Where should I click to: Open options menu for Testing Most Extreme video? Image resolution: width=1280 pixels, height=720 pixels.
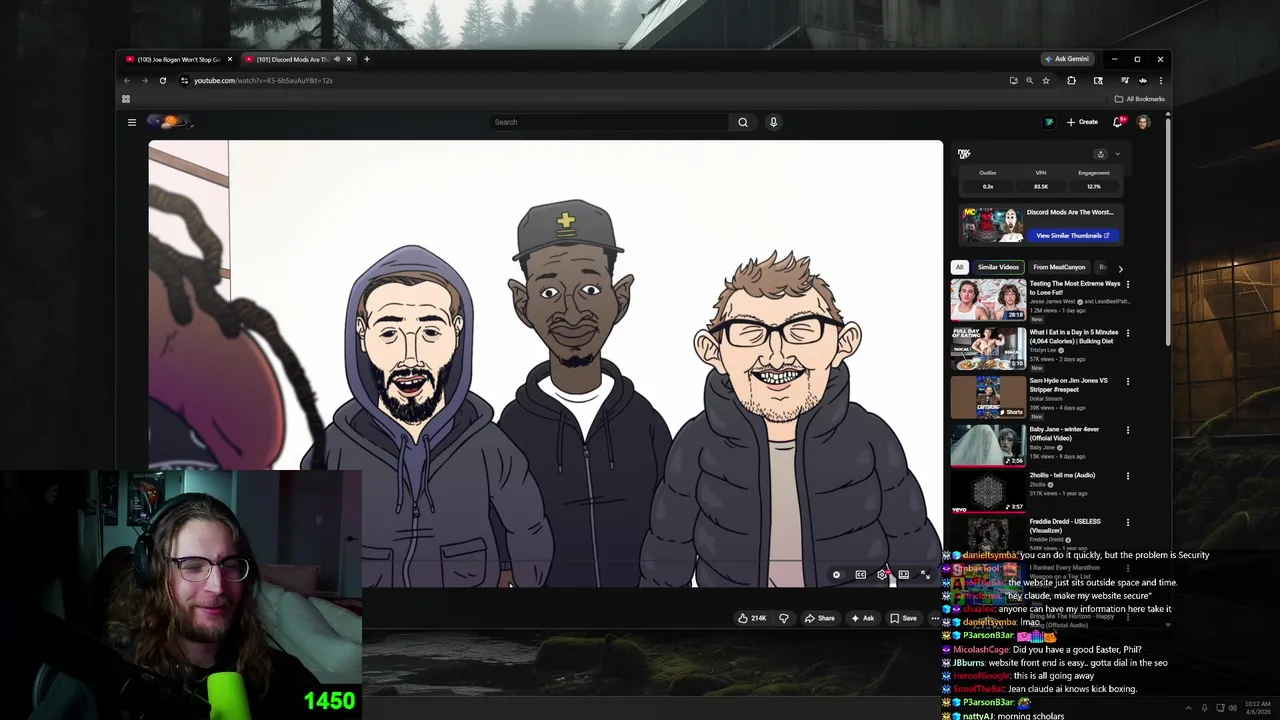pyautogui.click(x=1128, y=285)
